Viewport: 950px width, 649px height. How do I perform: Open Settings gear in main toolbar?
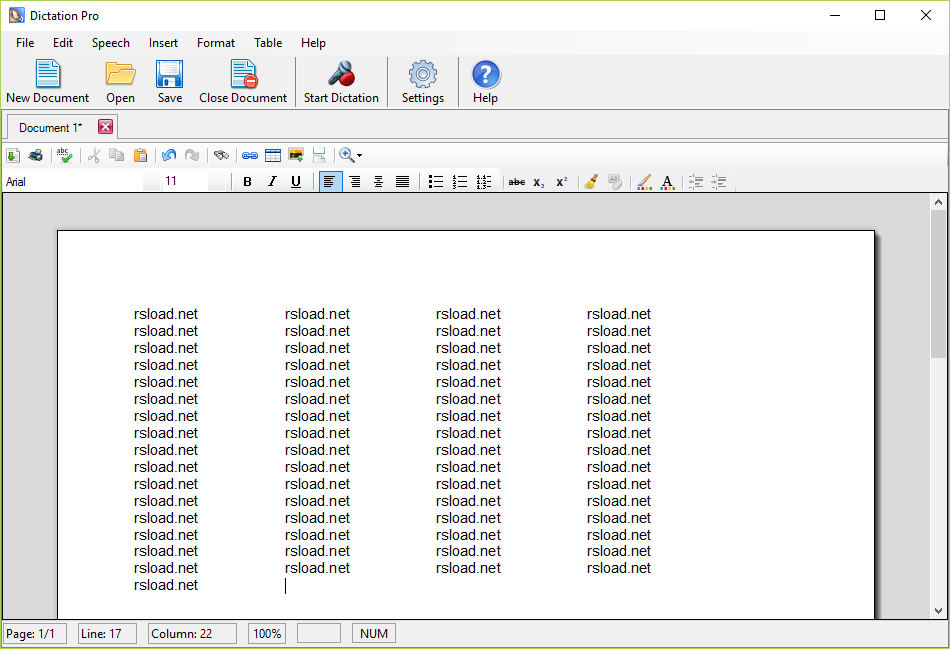422,82
